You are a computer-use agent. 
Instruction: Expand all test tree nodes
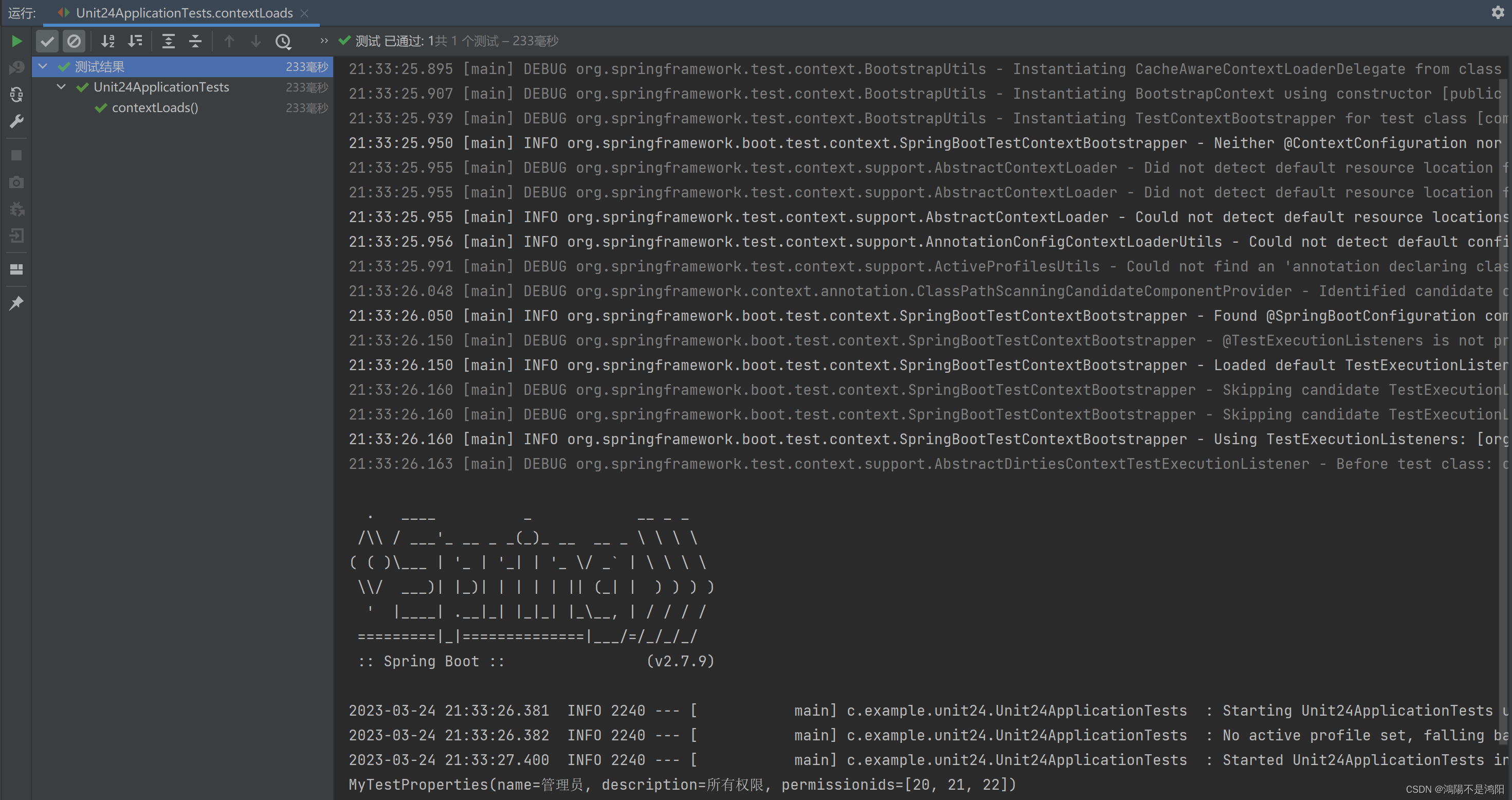tap(169, 41)
